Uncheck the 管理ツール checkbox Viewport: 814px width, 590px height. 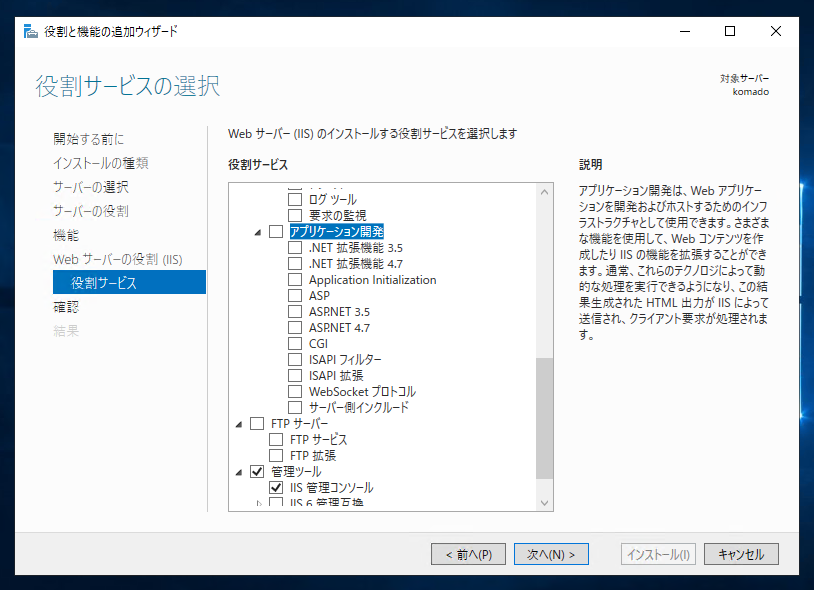coord(257,472)
